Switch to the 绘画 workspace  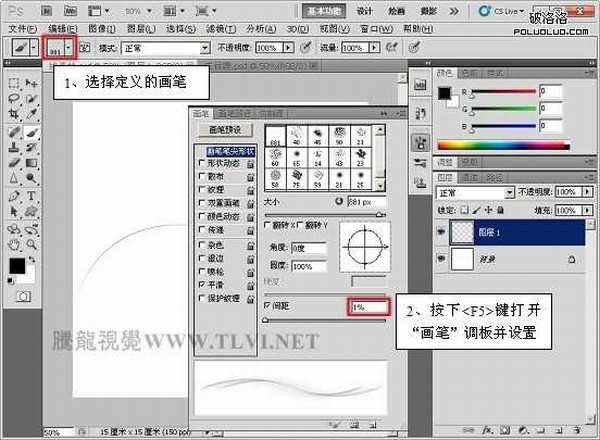[396, 11]
